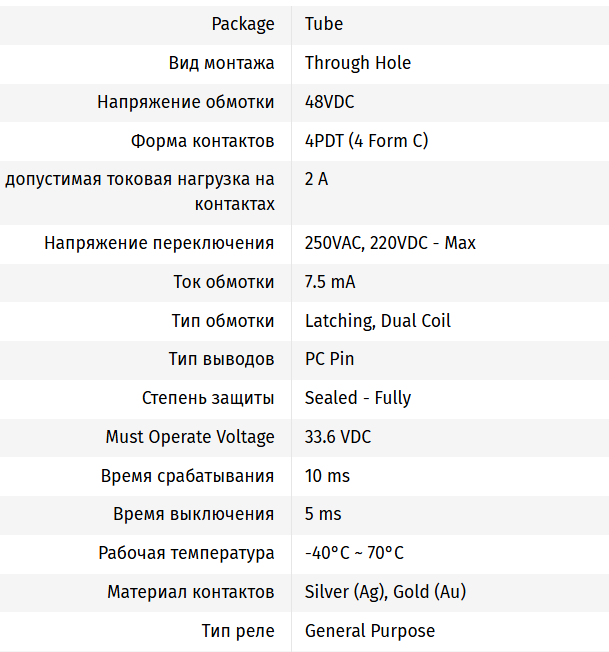
Task: Click the "Must Operate Voltage" label
Action: click(190, 437)
